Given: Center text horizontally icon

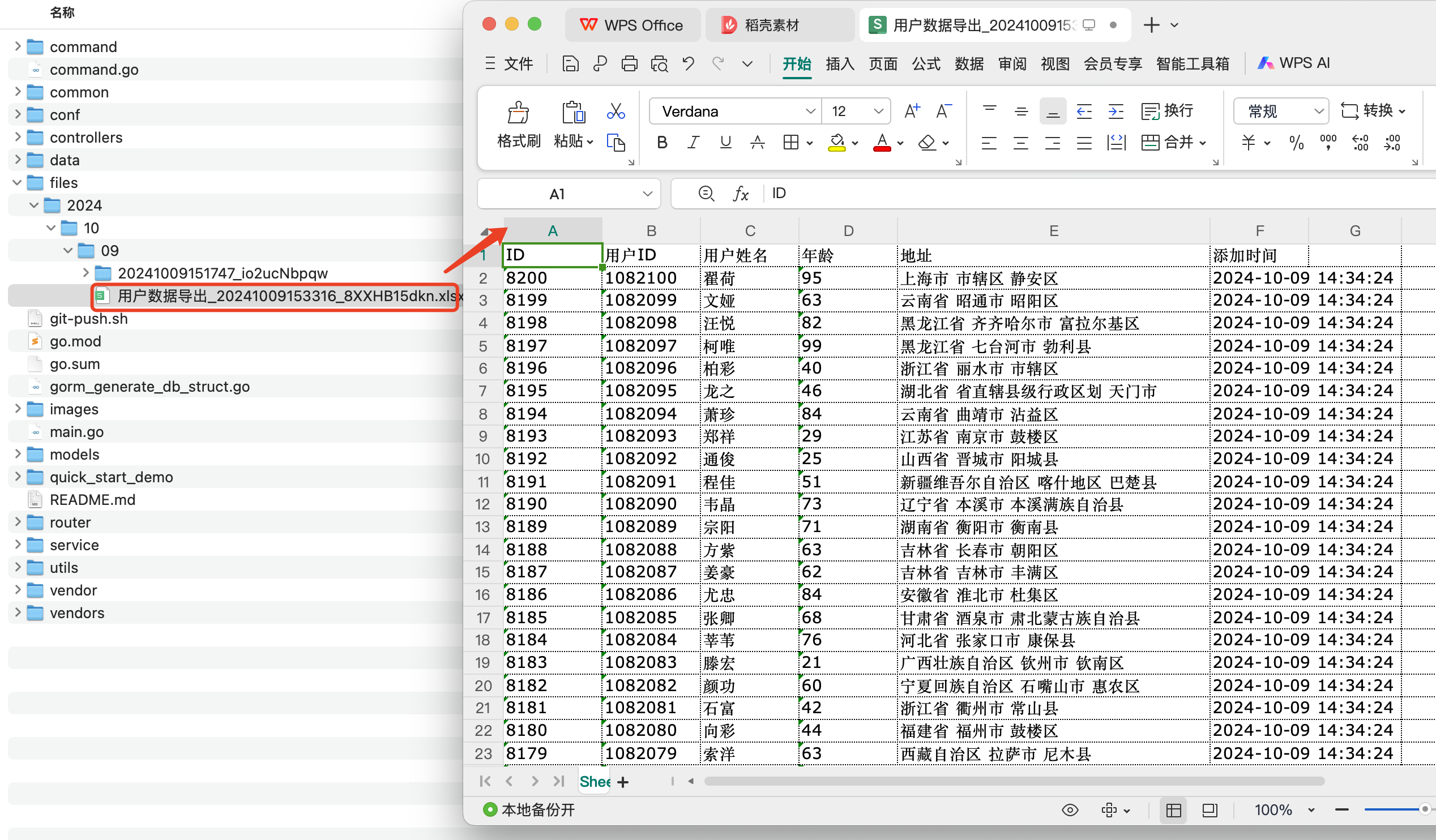Looking at the screenshot, I should (x=1020, y=143).
